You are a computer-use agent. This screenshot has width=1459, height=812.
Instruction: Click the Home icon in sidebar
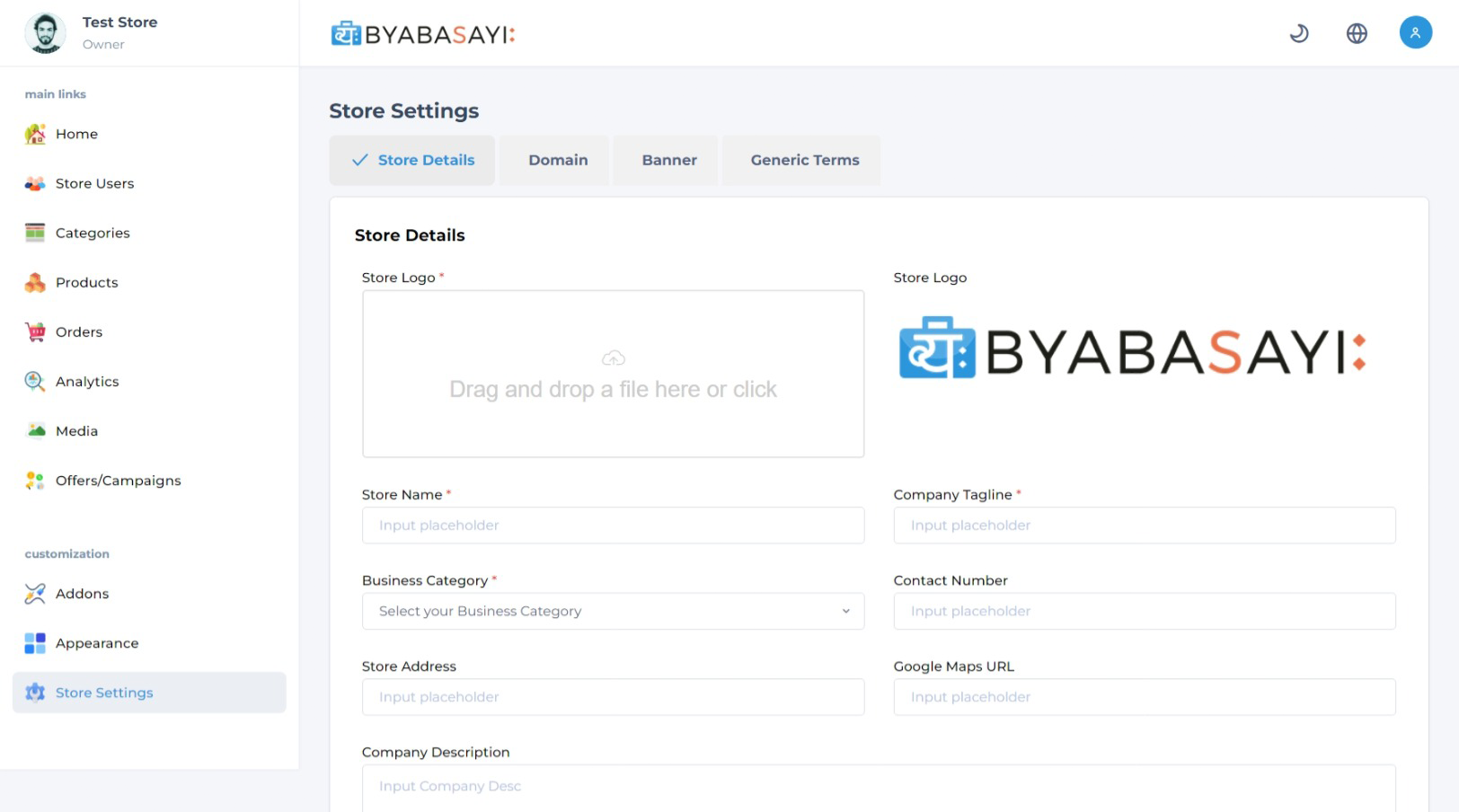coord(35,134)
